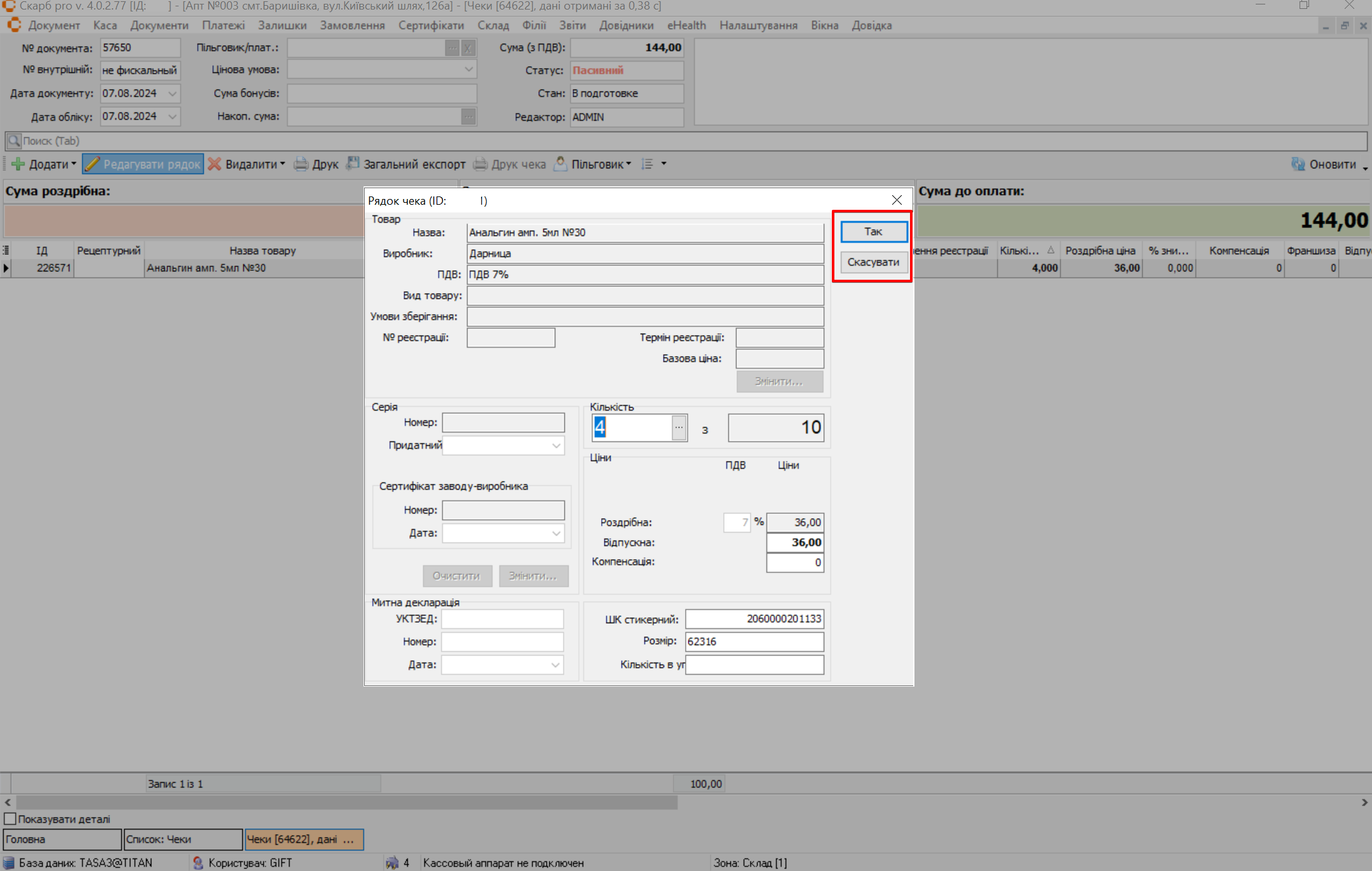
Task: Click the Кількість ellipsis button
Action: [x=679, y=428]
